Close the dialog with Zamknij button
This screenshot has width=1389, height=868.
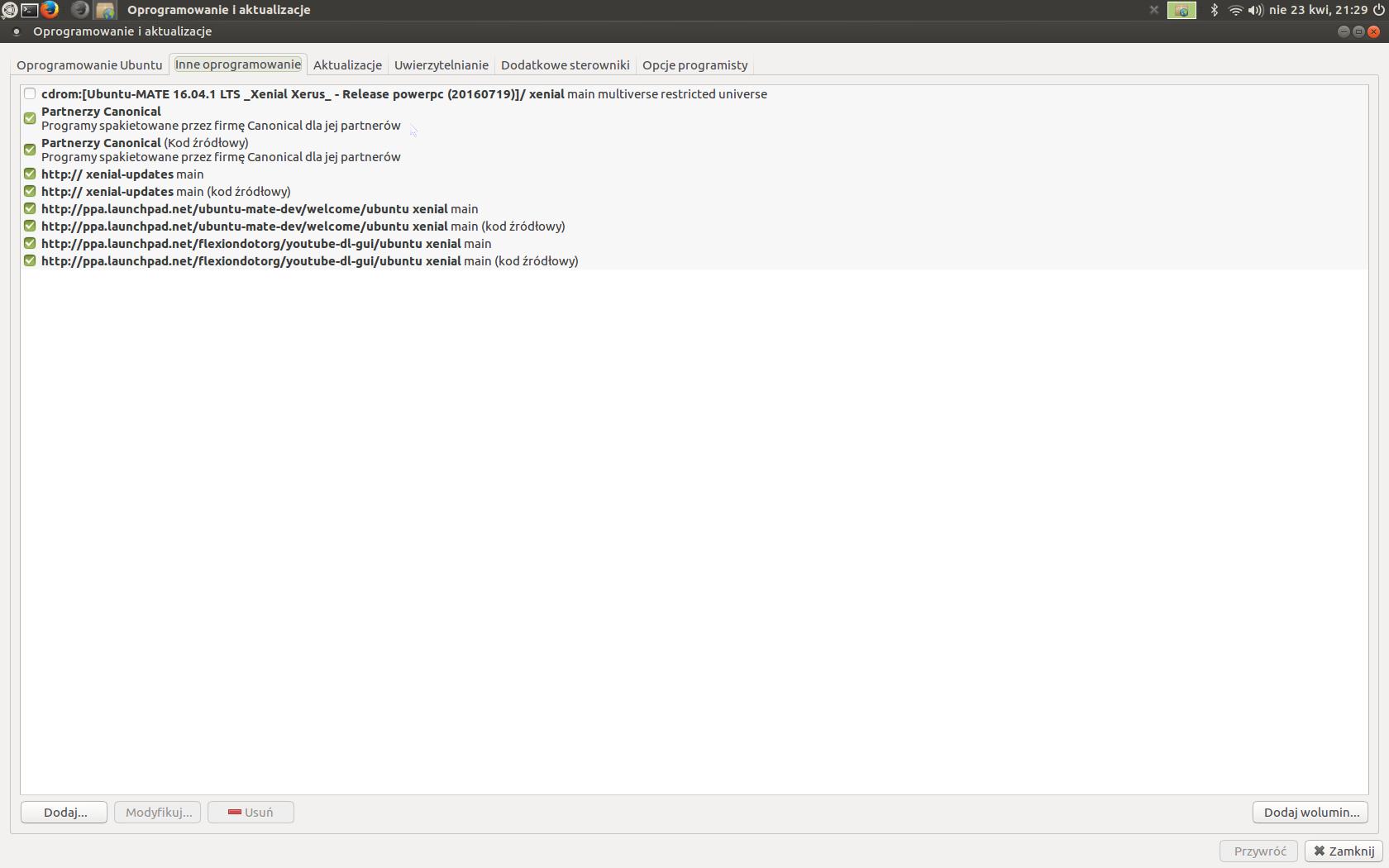pyautogui.click(x=1344, y=851)
